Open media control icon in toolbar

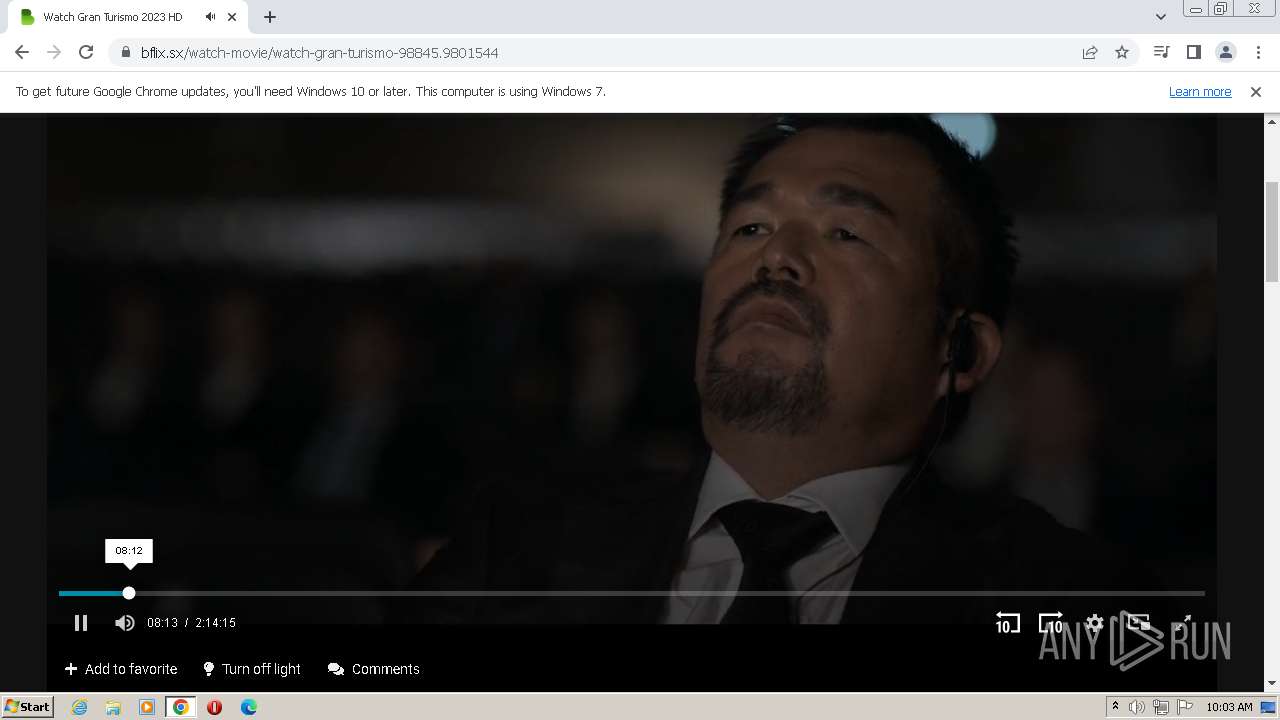tap(1161, 52)
